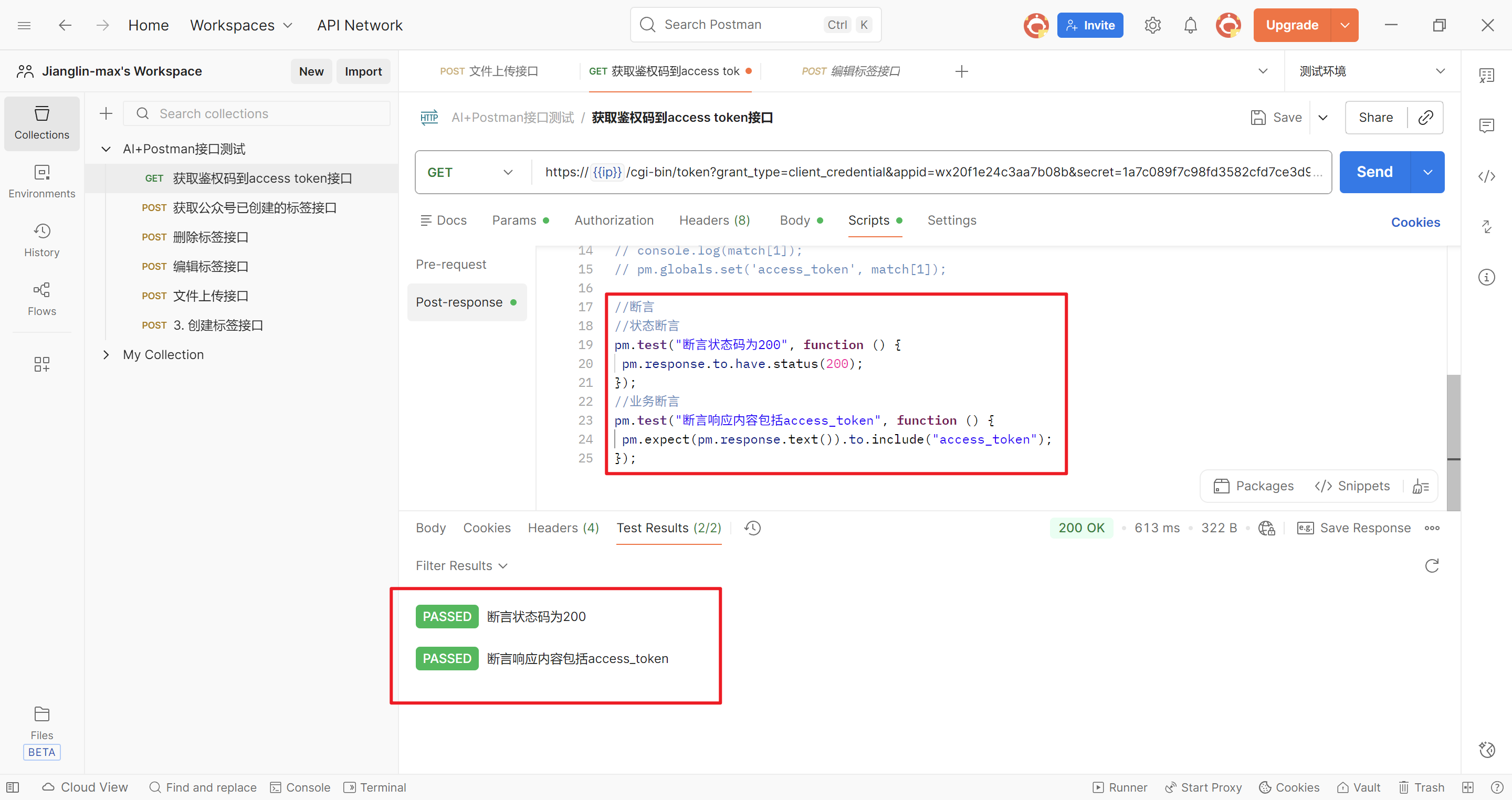Open the GET method dropdown
1512x800 pixels.
click(470, 172)
